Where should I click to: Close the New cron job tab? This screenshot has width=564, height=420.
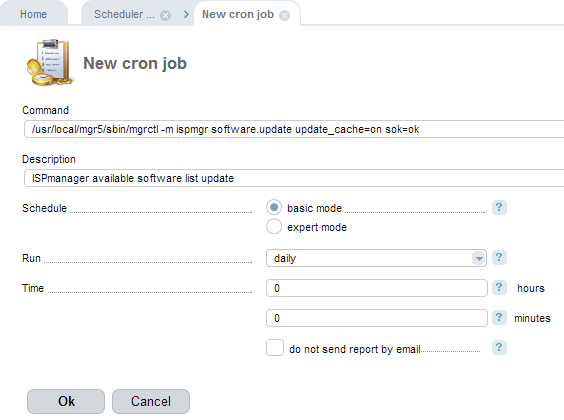click(285, 15)
